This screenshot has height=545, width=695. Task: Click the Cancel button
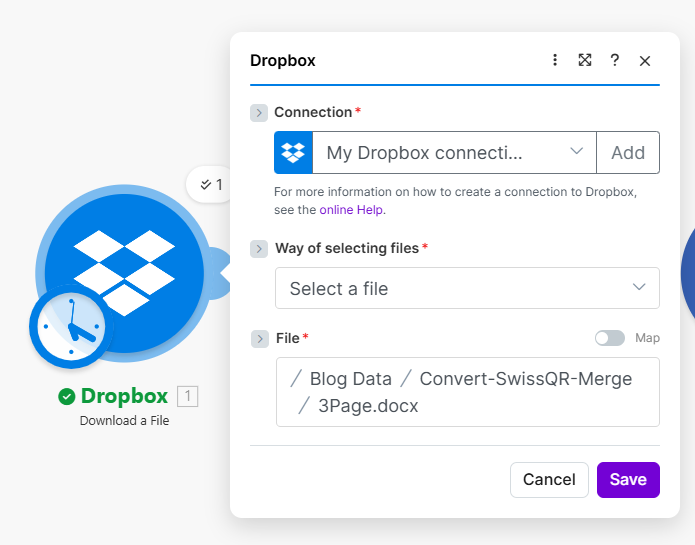pyautogui.click(x=549, y=480)
